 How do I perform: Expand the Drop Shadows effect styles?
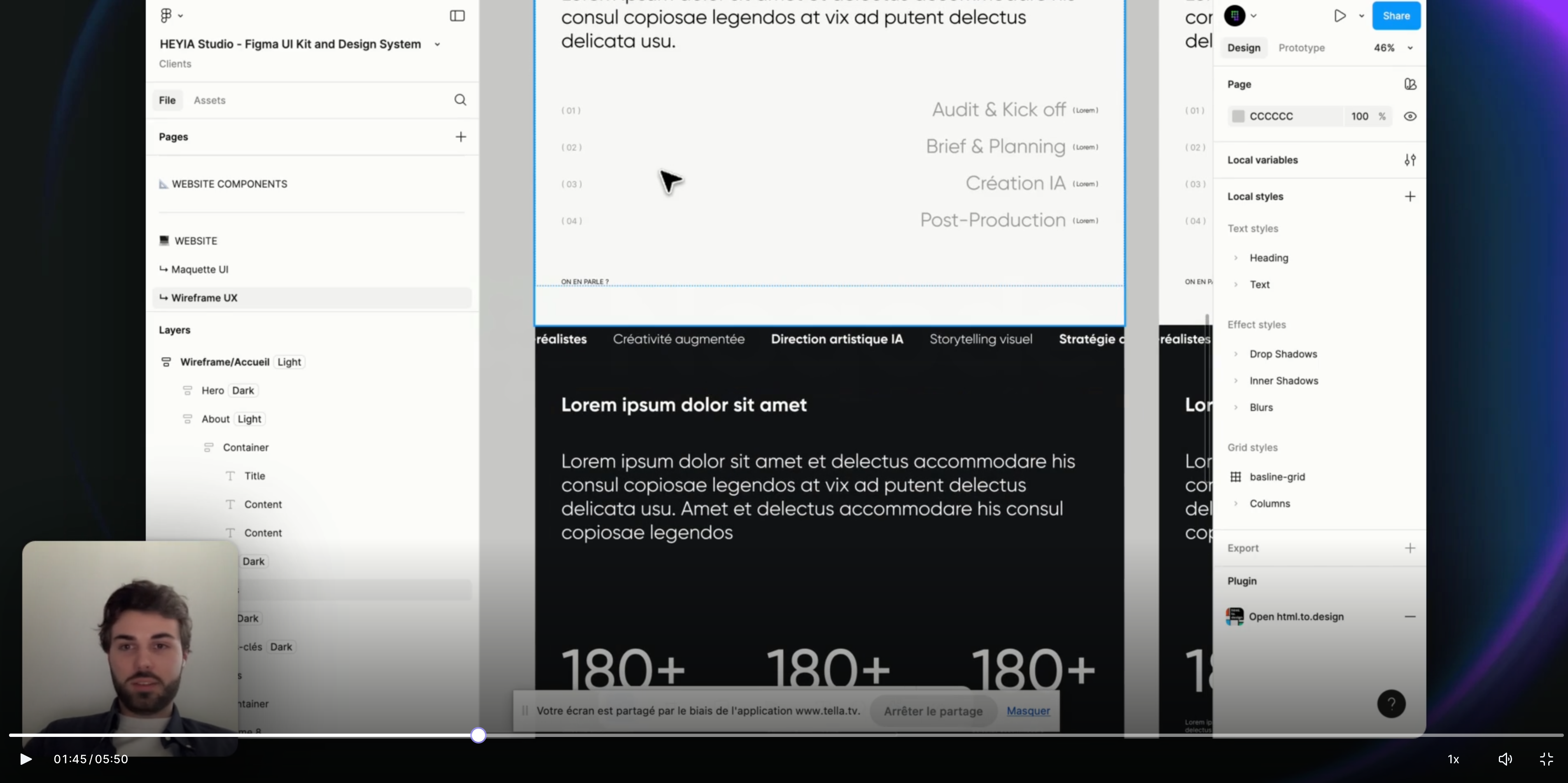[1236, 354]
